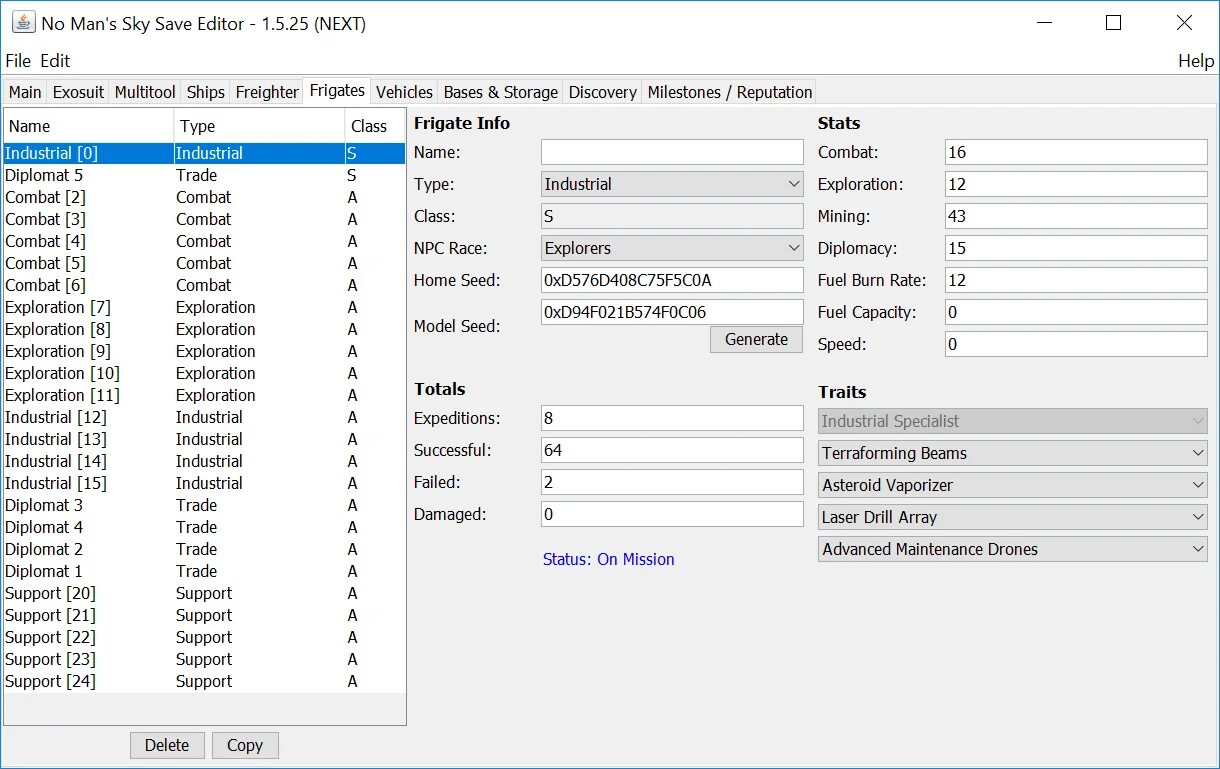The image size is (1220, 769).
Task: Select the Diplomat 5 frigate row
Action: click(204, 175)
